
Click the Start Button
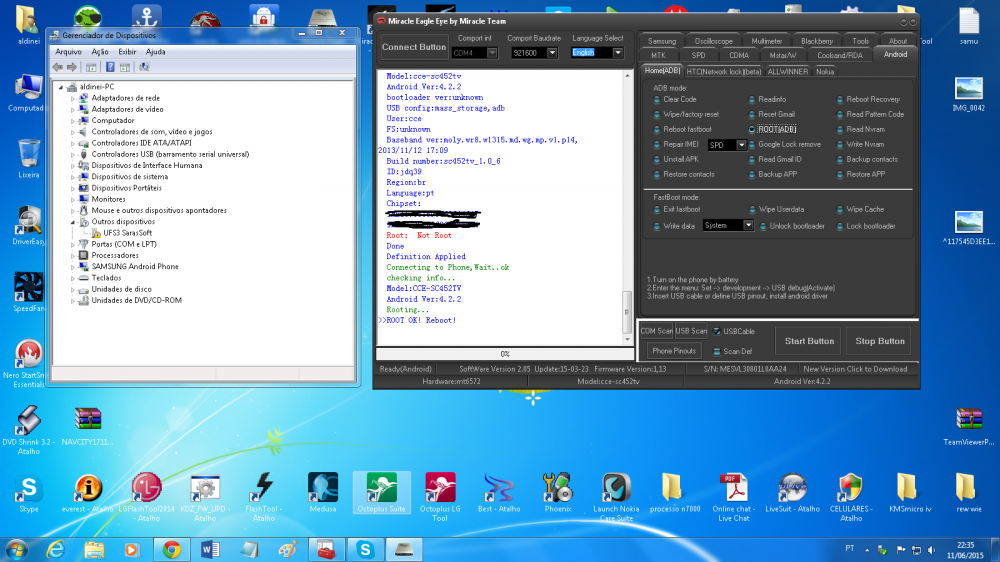809,341
